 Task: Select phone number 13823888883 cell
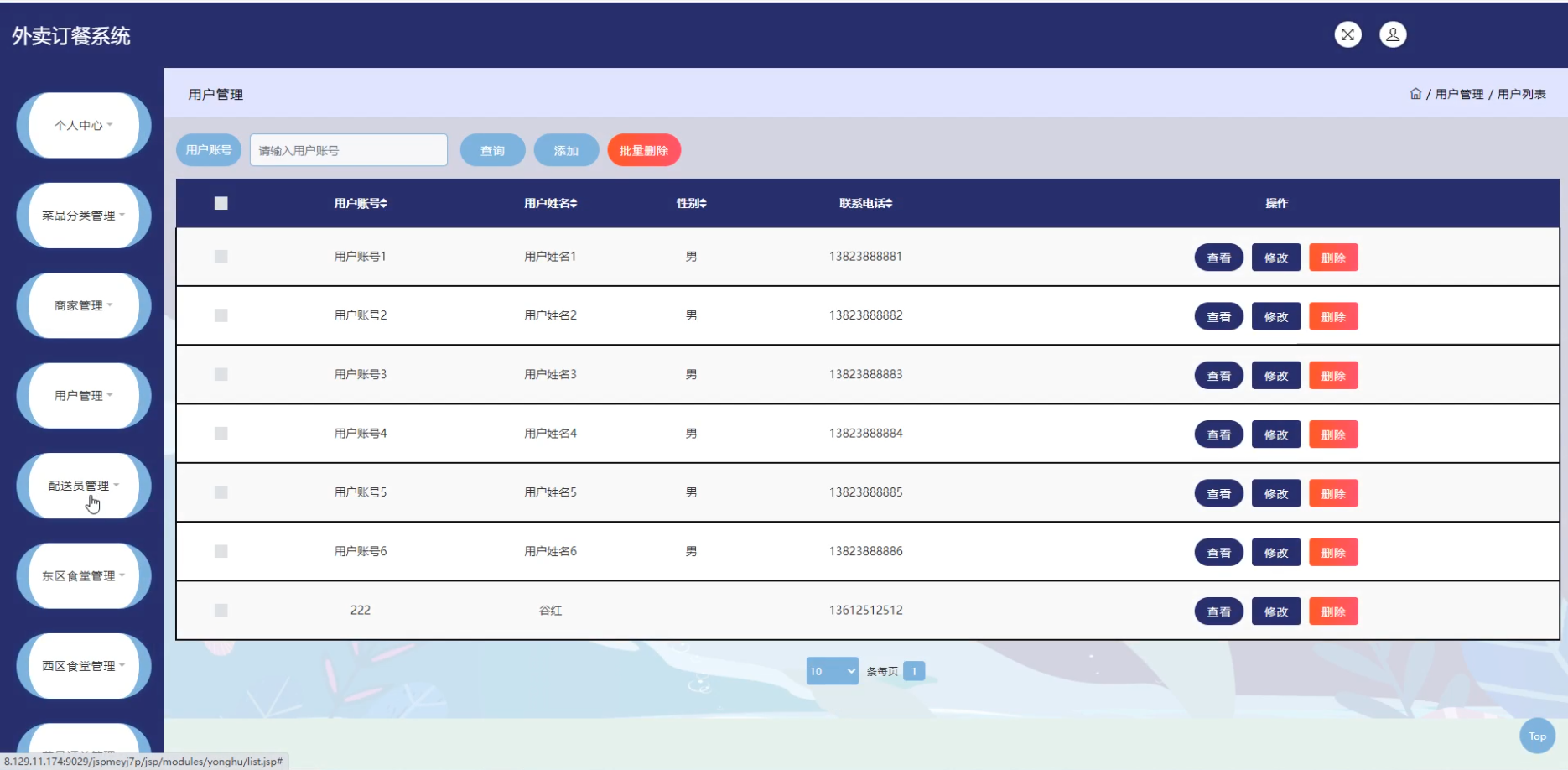[866, 374]
